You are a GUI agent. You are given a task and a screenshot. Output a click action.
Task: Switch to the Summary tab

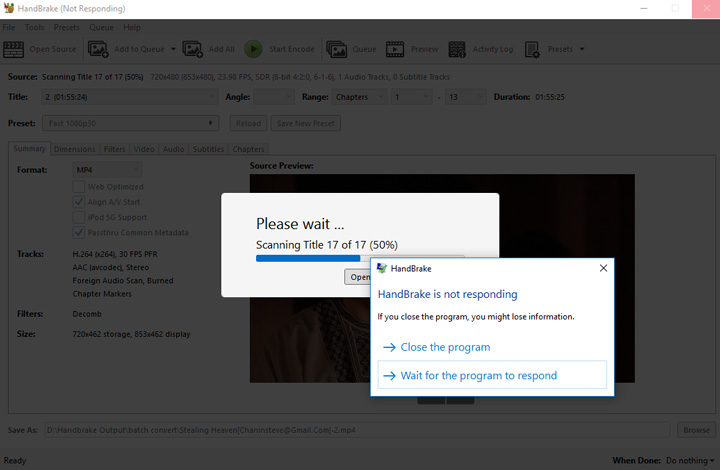(29, 148)
